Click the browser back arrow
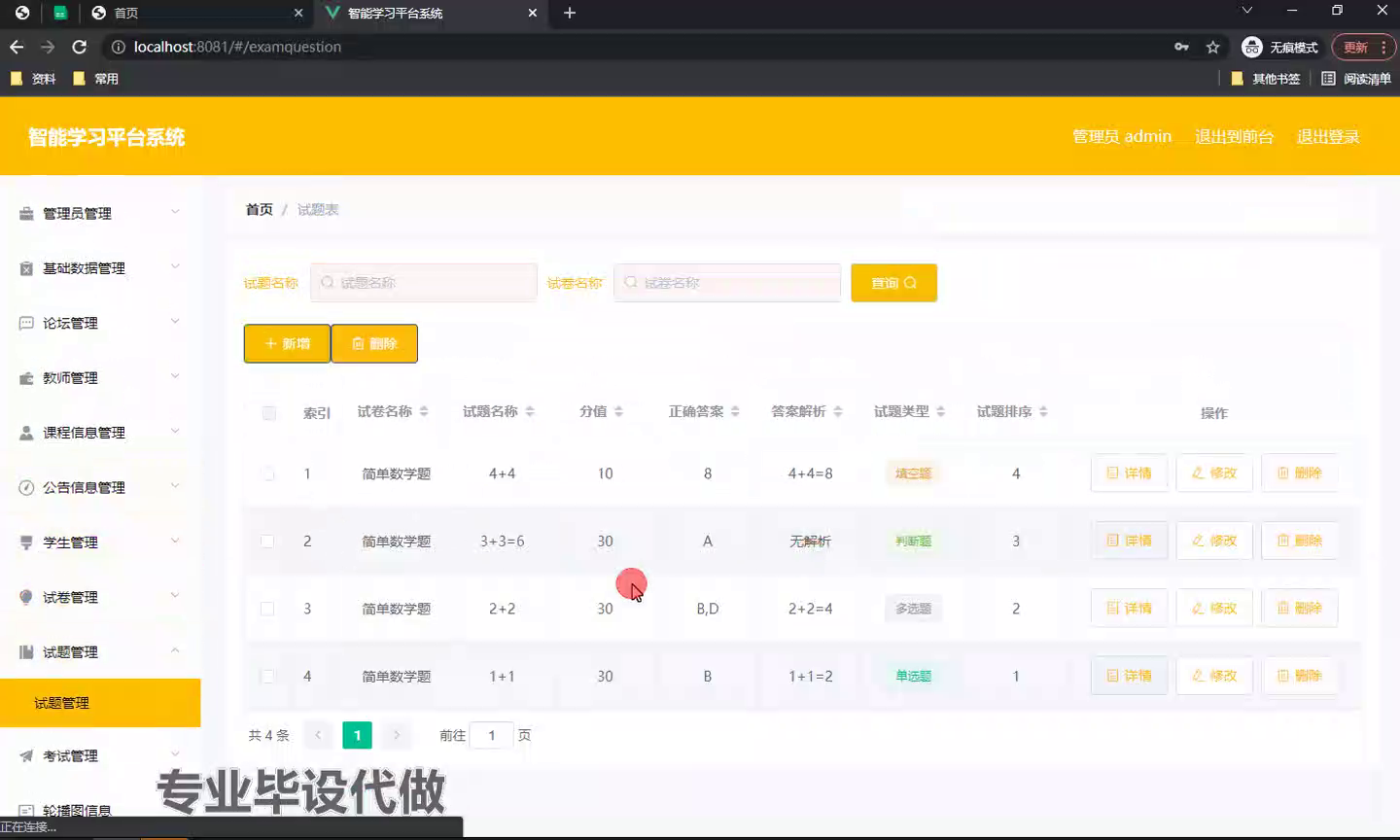The width and height of the screenshot is (1400, 840). click(x=17, y=47)
